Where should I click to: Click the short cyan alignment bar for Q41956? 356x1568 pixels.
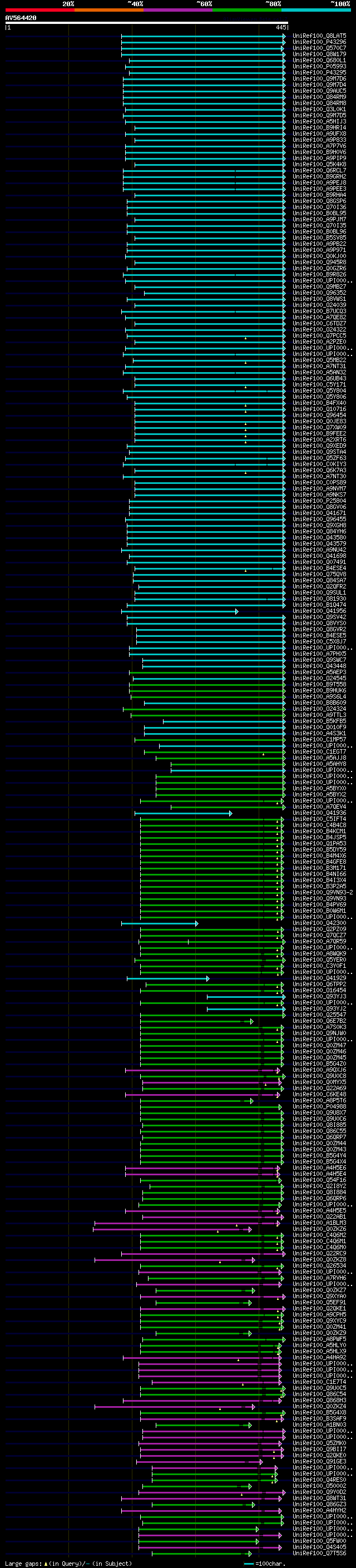(180, 611)
